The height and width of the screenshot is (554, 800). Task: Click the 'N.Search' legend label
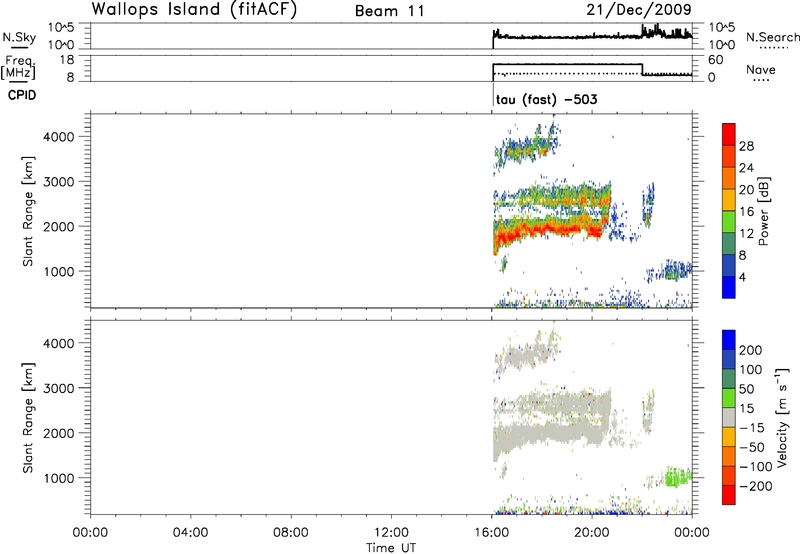(x=773, y=37)
